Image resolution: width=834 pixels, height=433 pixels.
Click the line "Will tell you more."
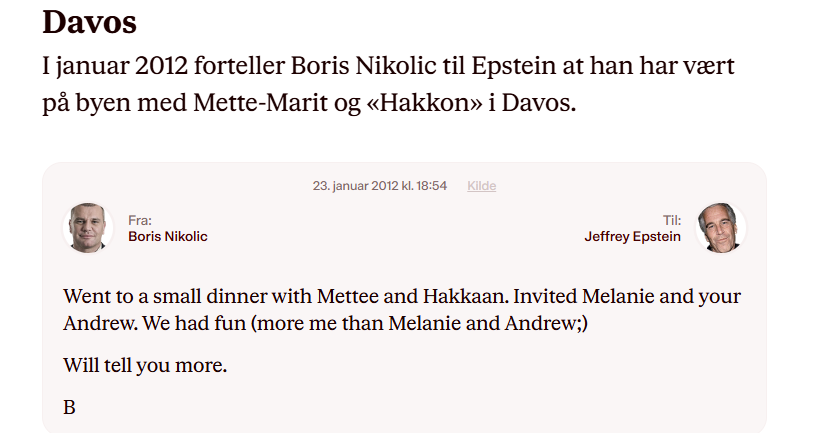point(145,365)
